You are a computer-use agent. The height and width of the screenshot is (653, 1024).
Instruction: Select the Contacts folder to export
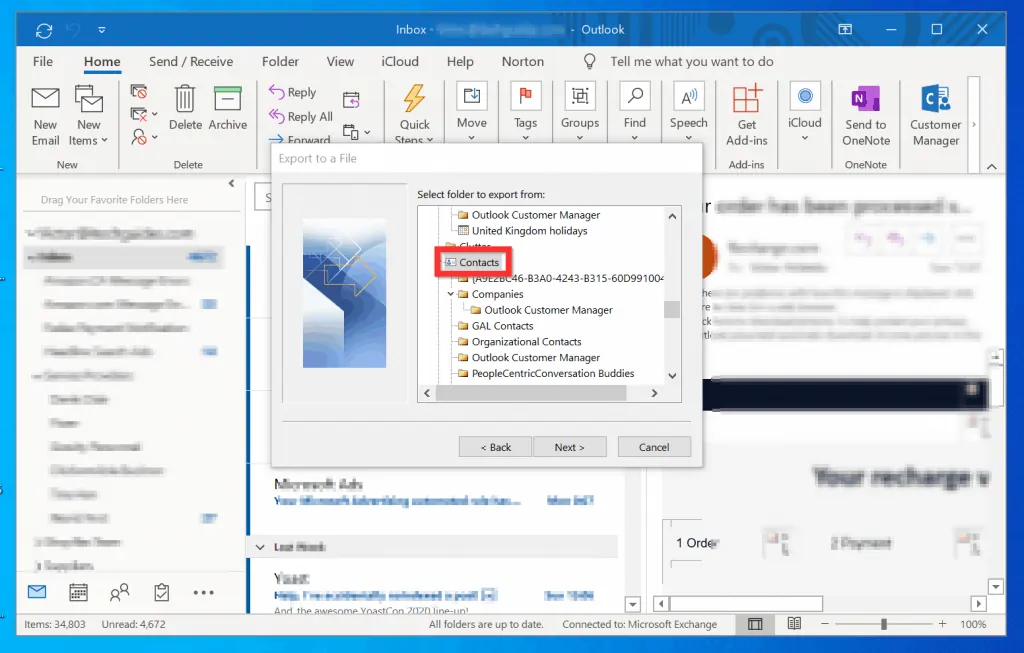(479, 263)
